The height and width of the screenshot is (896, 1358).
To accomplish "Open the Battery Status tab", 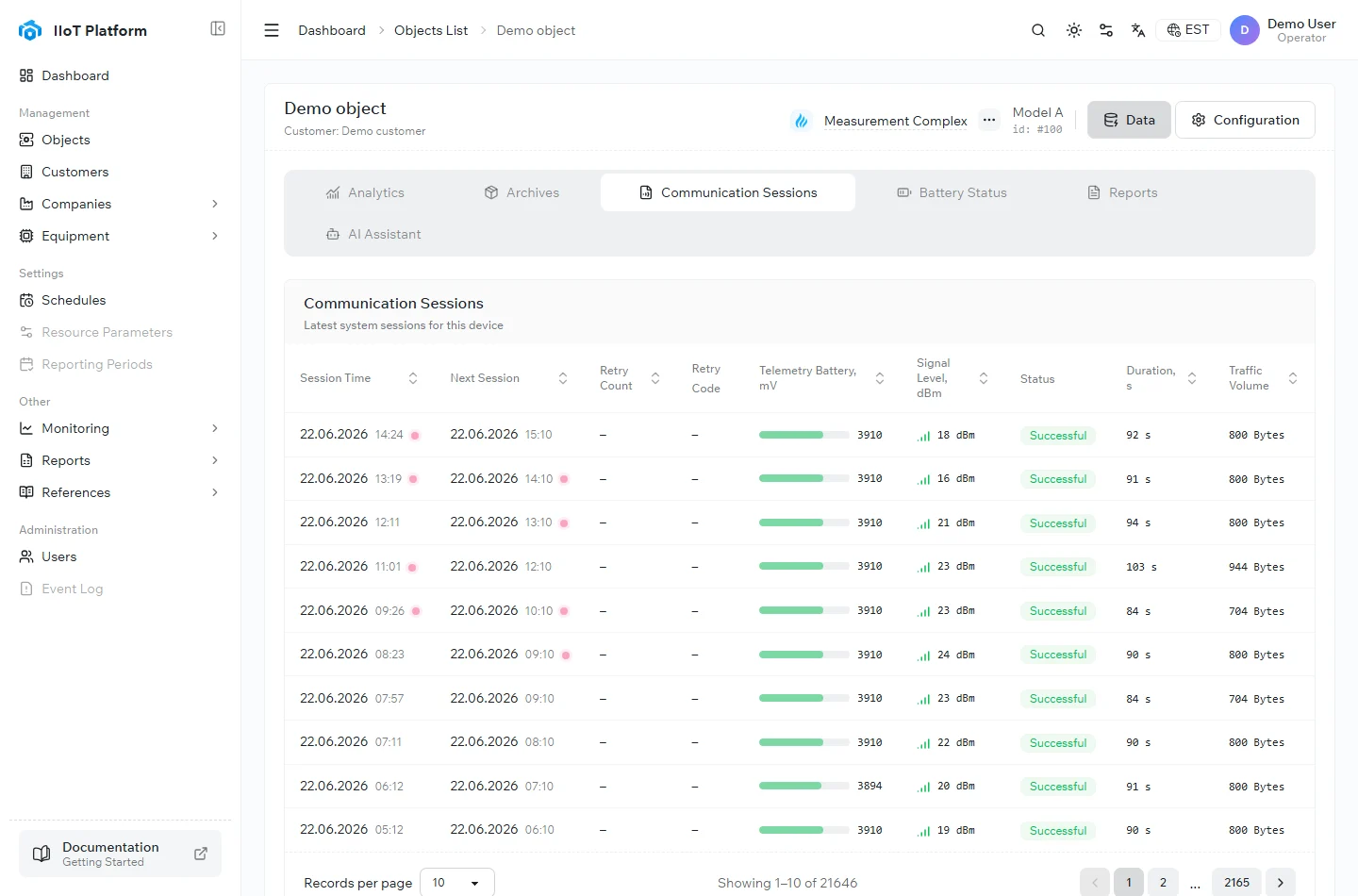I will (x=952, y=192).
